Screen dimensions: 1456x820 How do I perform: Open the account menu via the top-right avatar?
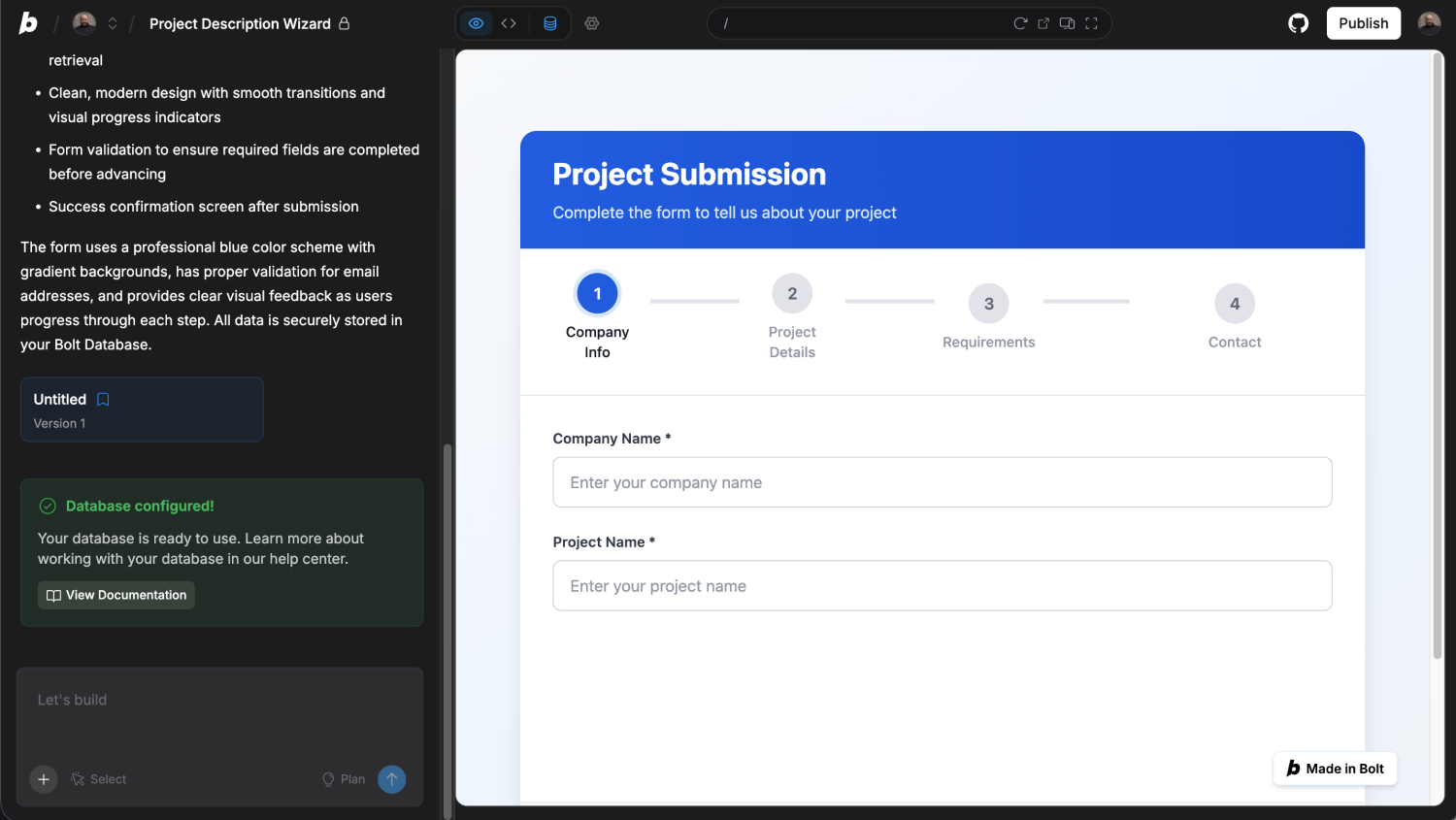(x=1429, y=22)
